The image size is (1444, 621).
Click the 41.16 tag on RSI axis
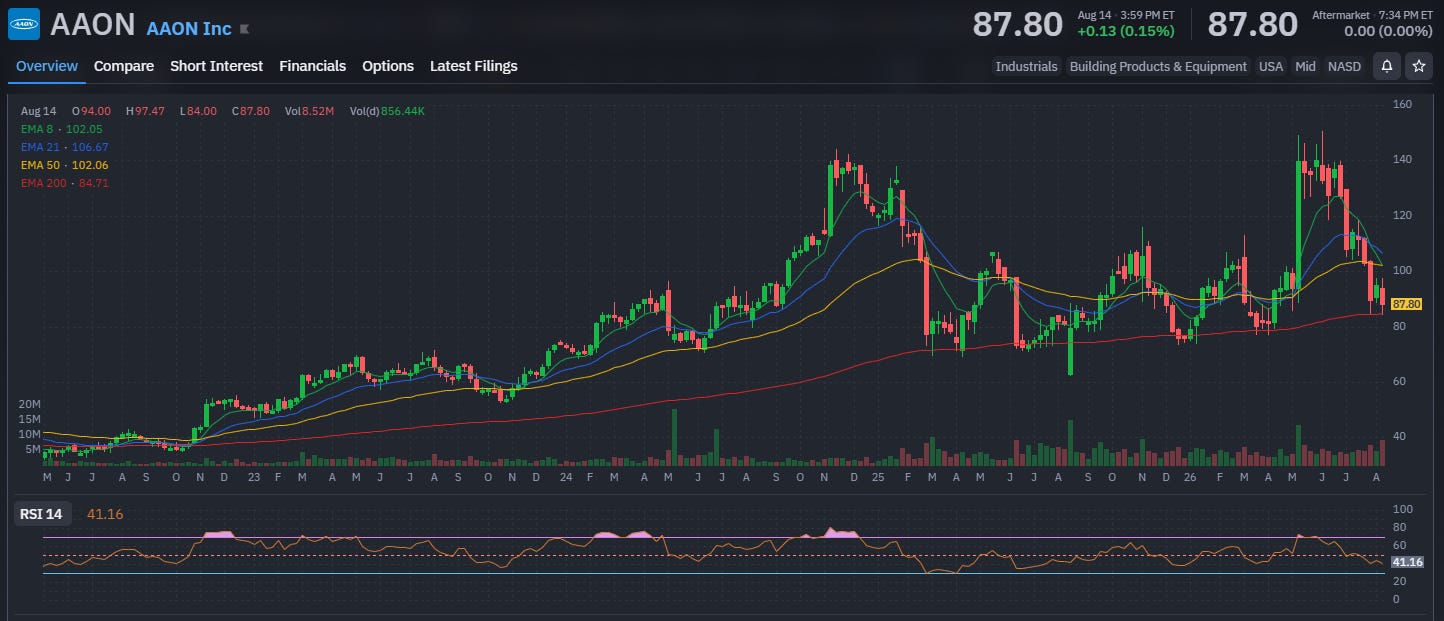[x=1406, y=563]
